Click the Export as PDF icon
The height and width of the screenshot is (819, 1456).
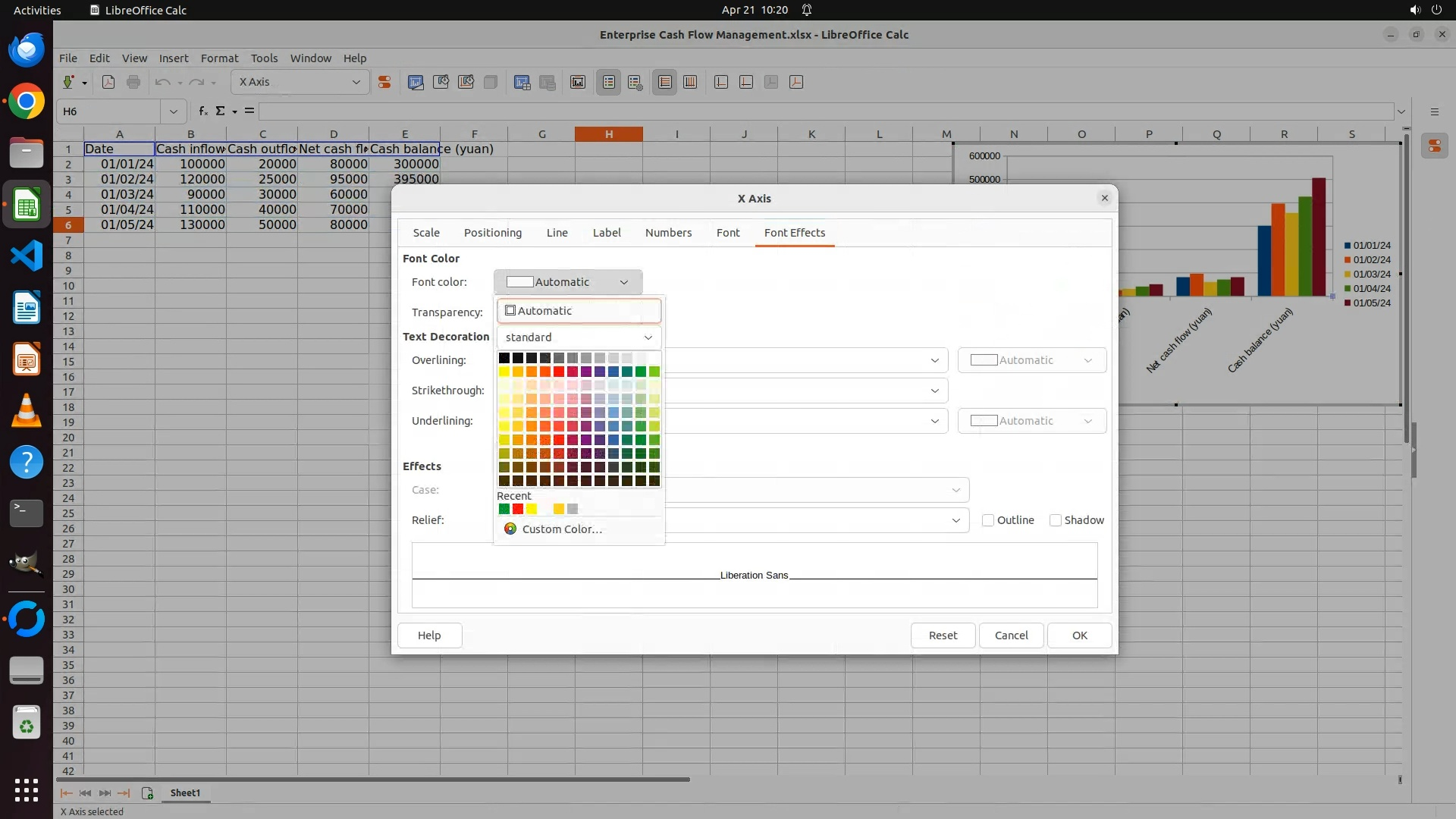(x=108, y=82)
